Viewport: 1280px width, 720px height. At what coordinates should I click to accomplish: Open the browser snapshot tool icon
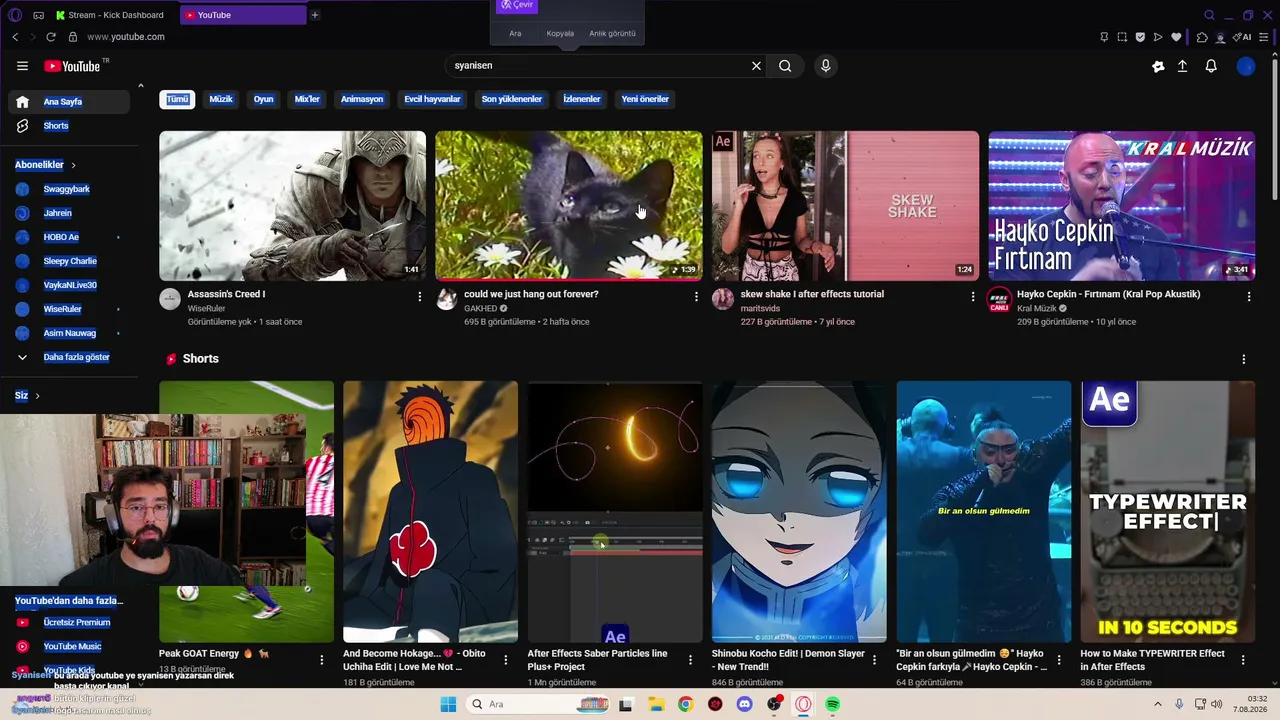tap(1122, 37)
